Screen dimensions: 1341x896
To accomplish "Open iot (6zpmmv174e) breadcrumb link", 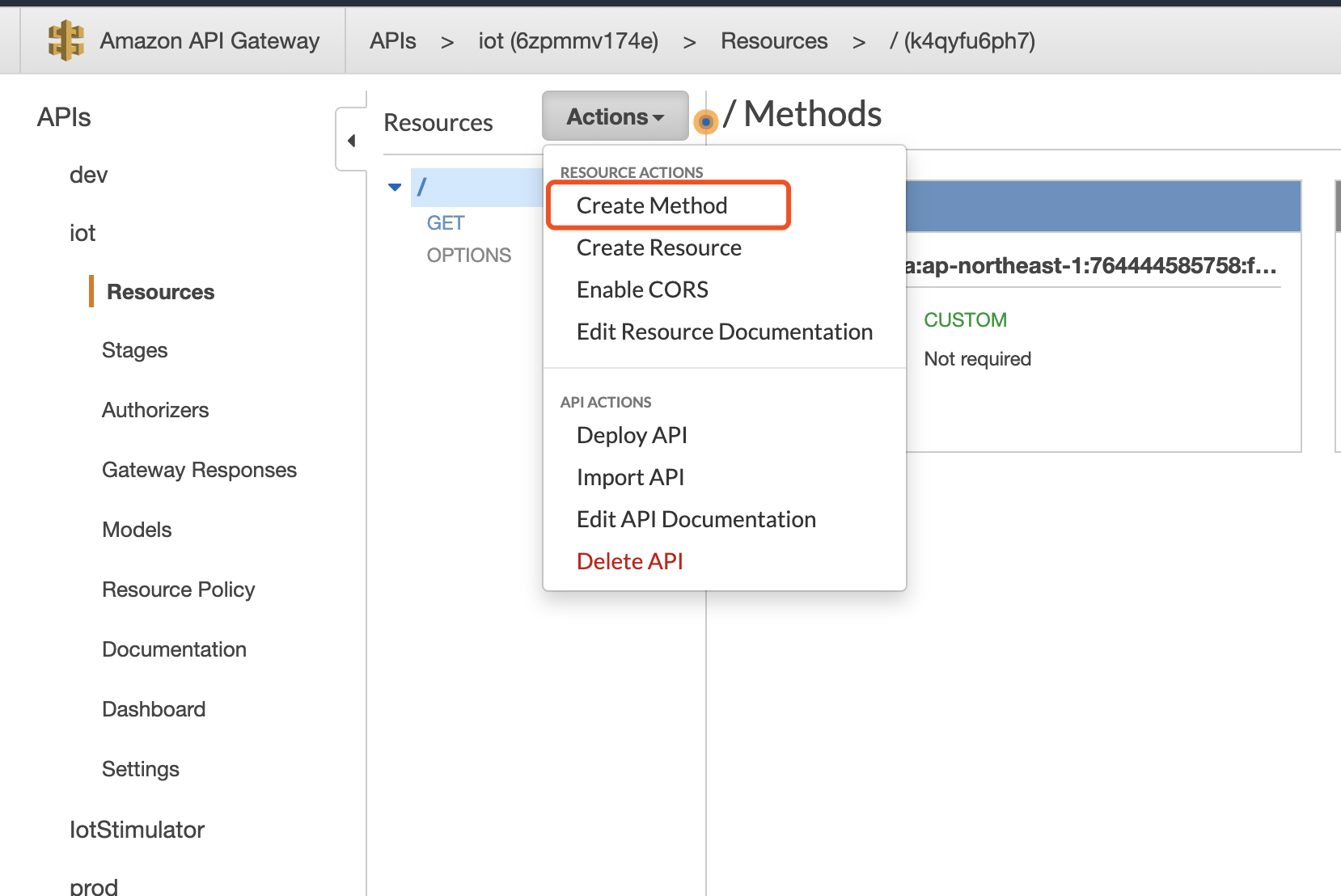I will tap(569, 40).
